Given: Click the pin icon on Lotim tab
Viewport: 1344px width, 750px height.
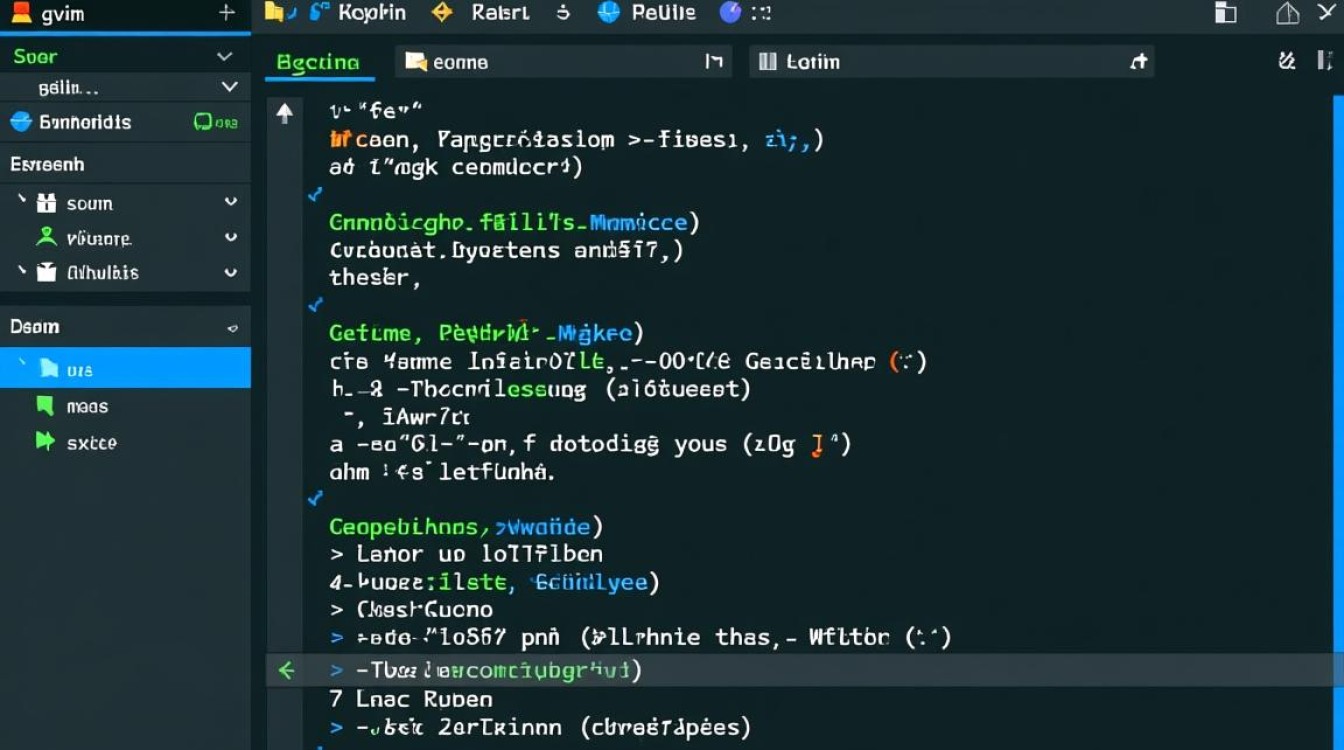Looking at the screenshot, I should [1138, 62].
